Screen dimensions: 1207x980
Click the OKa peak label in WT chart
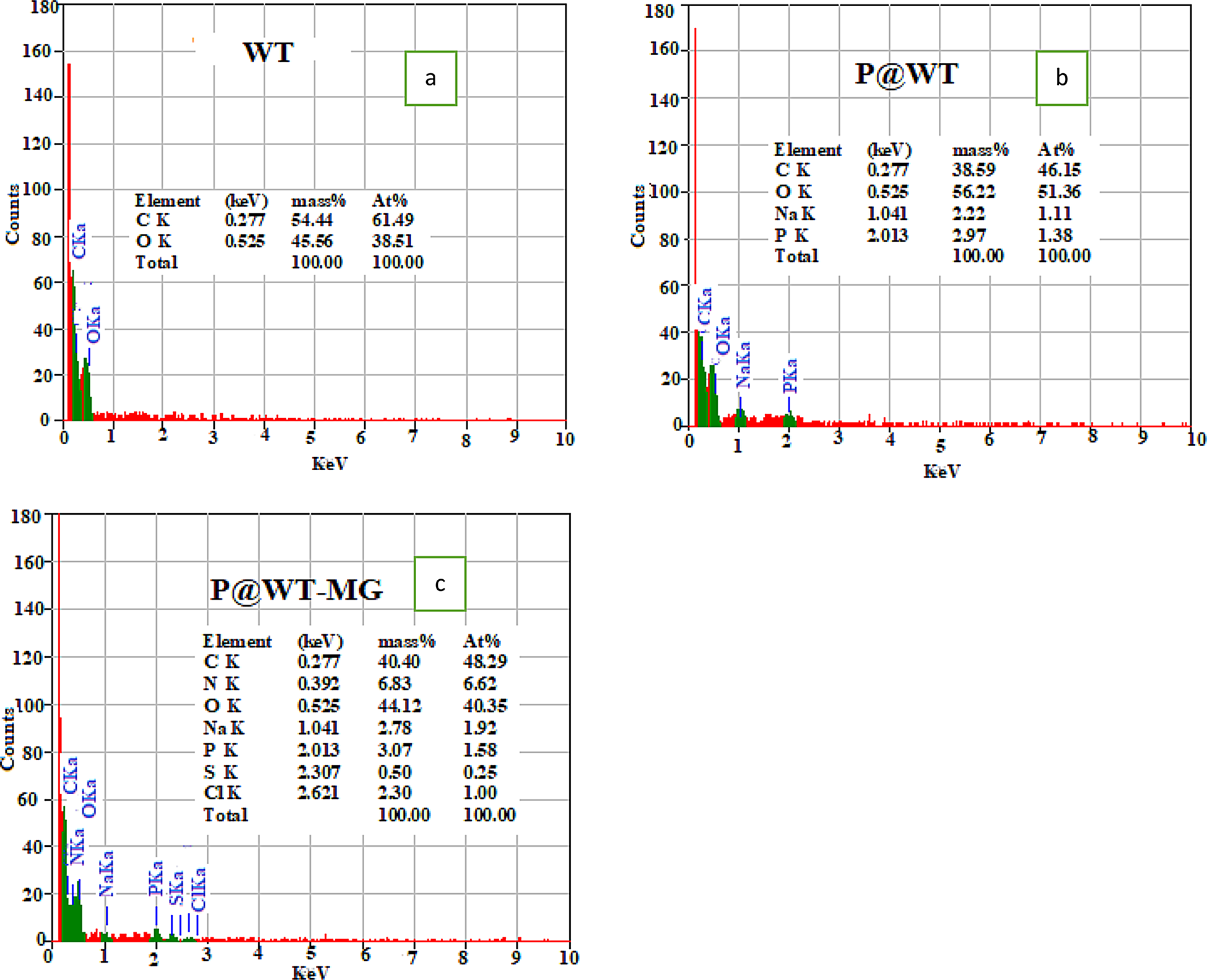(94, 325)
